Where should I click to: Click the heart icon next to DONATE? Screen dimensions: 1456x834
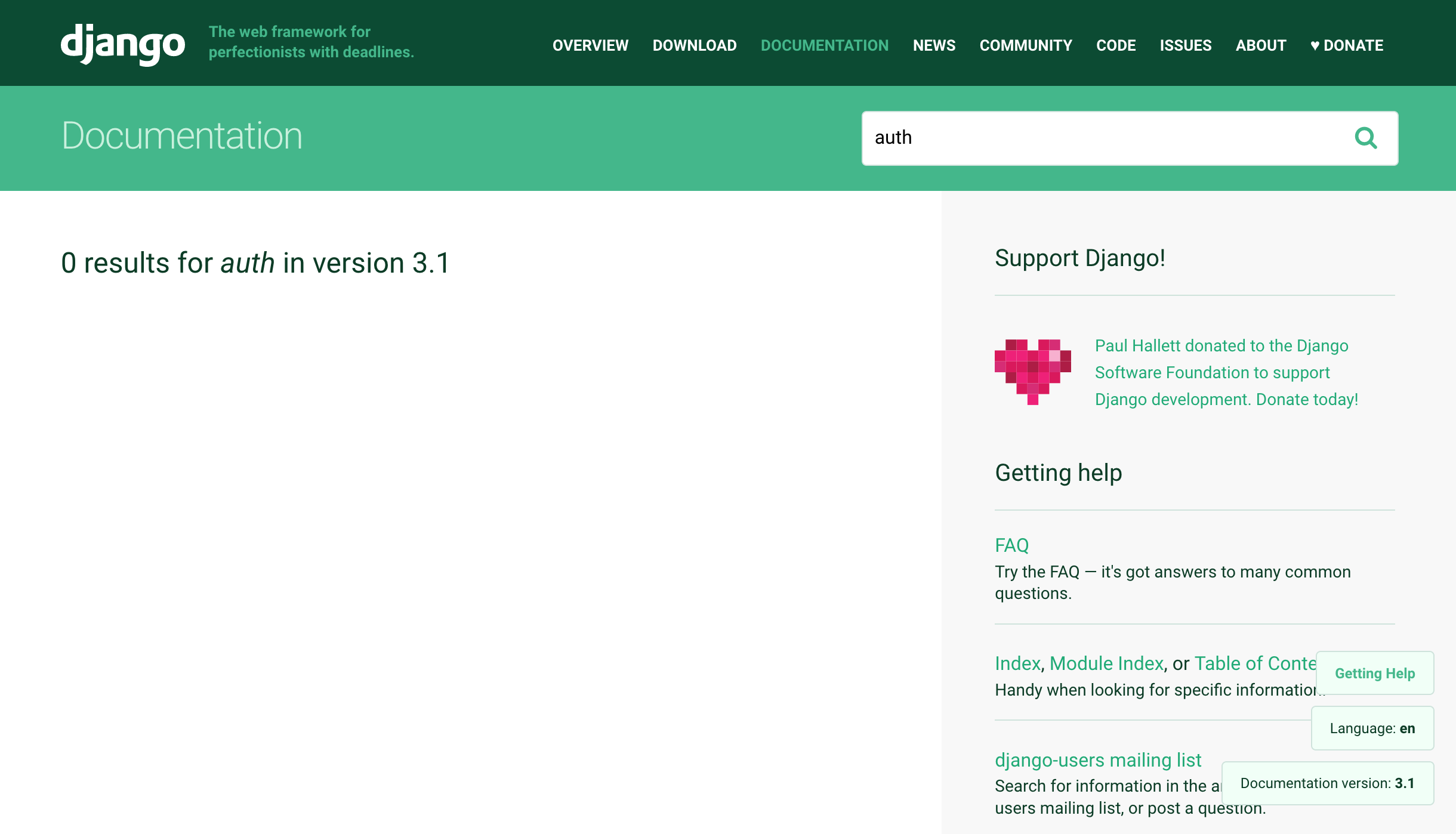coord(1315,45)
